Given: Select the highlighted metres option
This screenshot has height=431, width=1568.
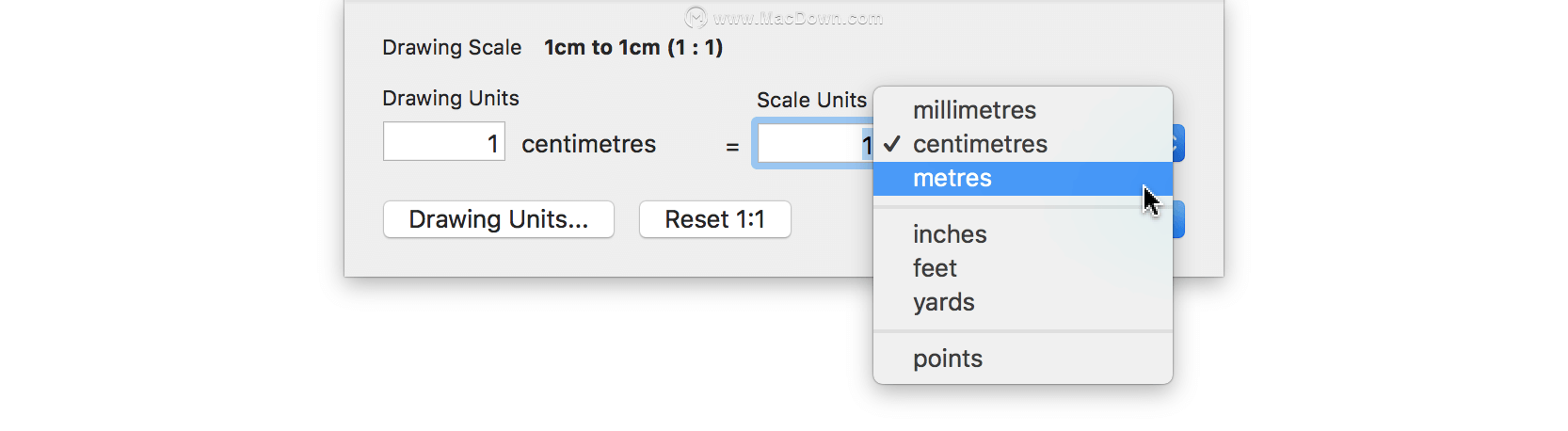Looking at the screenshot, I should click(1023, 178).
